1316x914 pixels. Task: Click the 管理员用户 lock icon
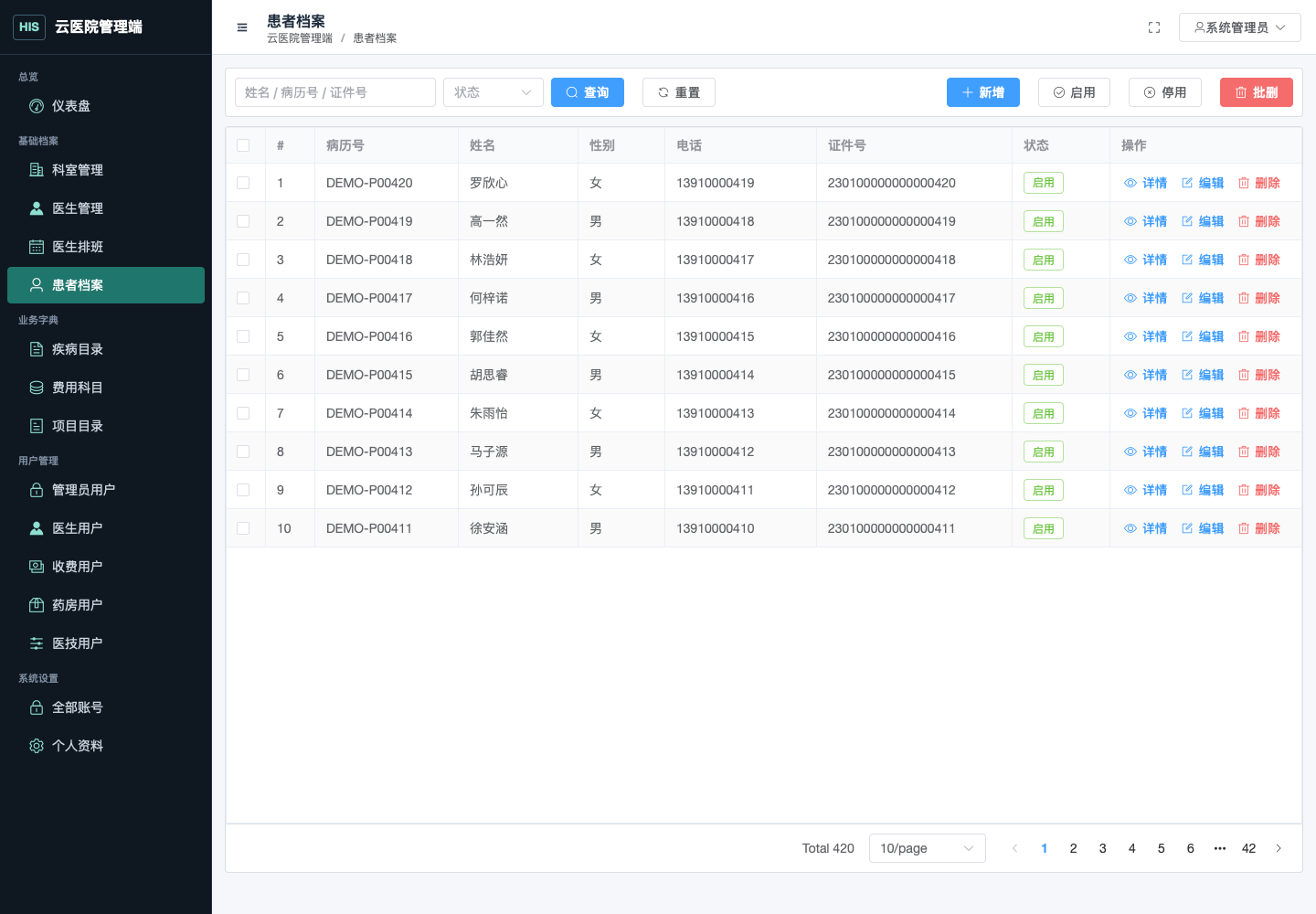[37, 490]
